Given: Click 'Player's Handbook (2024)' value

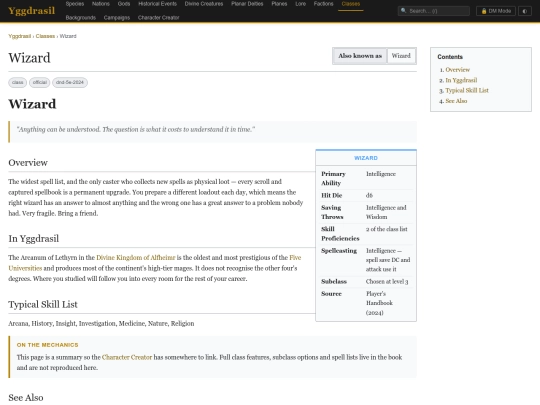Looking at the screenshot, I should tap(379, 303).
